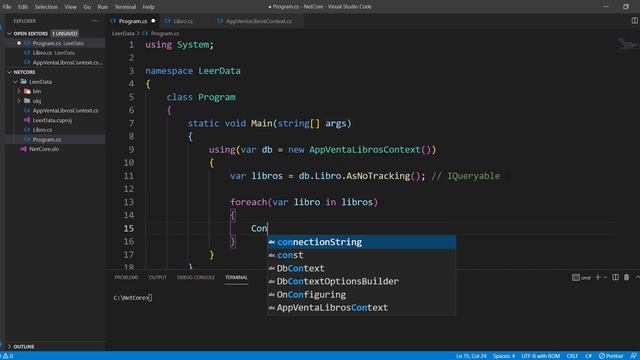Collapse the LeerData folder

[x=15, y=82]
